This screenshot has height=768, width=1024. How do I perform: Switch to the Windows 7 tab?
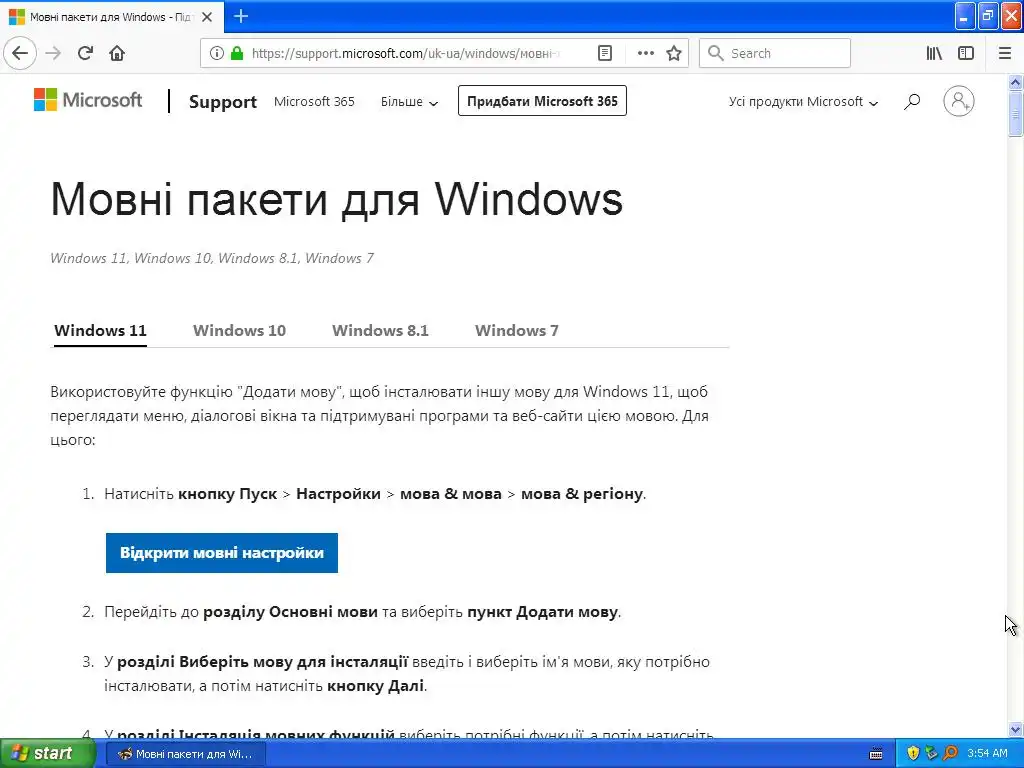point(517,330)
